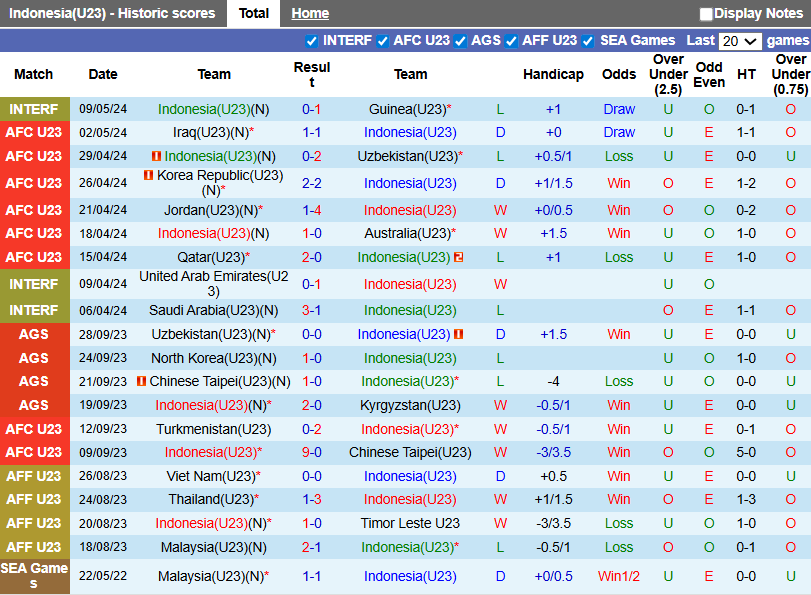This screenshot has height=595, width=811.
Task: Click the Date column header
Action: tap(102, 75)
